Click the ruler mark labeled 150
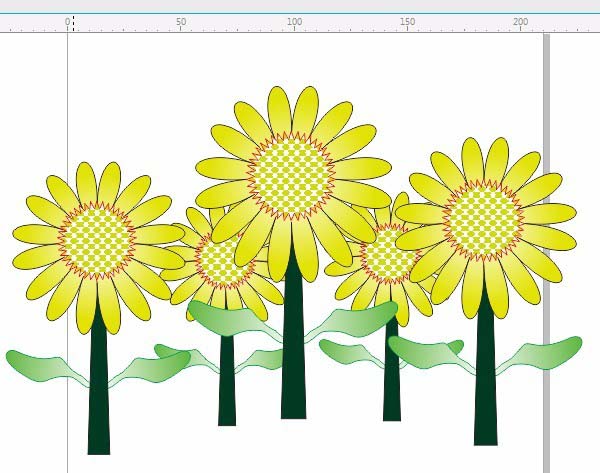This screenshot has height=473, width=600. point(407,22)
